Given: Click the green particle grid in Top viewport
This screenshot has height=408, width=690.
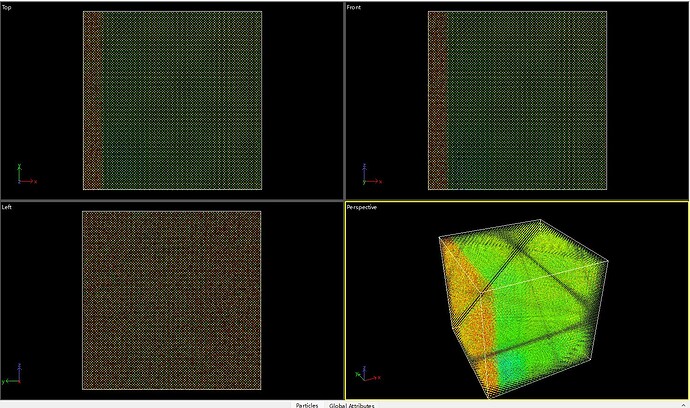Looking at the screenshot, I should pyautogui.click(x=182, y=100).
